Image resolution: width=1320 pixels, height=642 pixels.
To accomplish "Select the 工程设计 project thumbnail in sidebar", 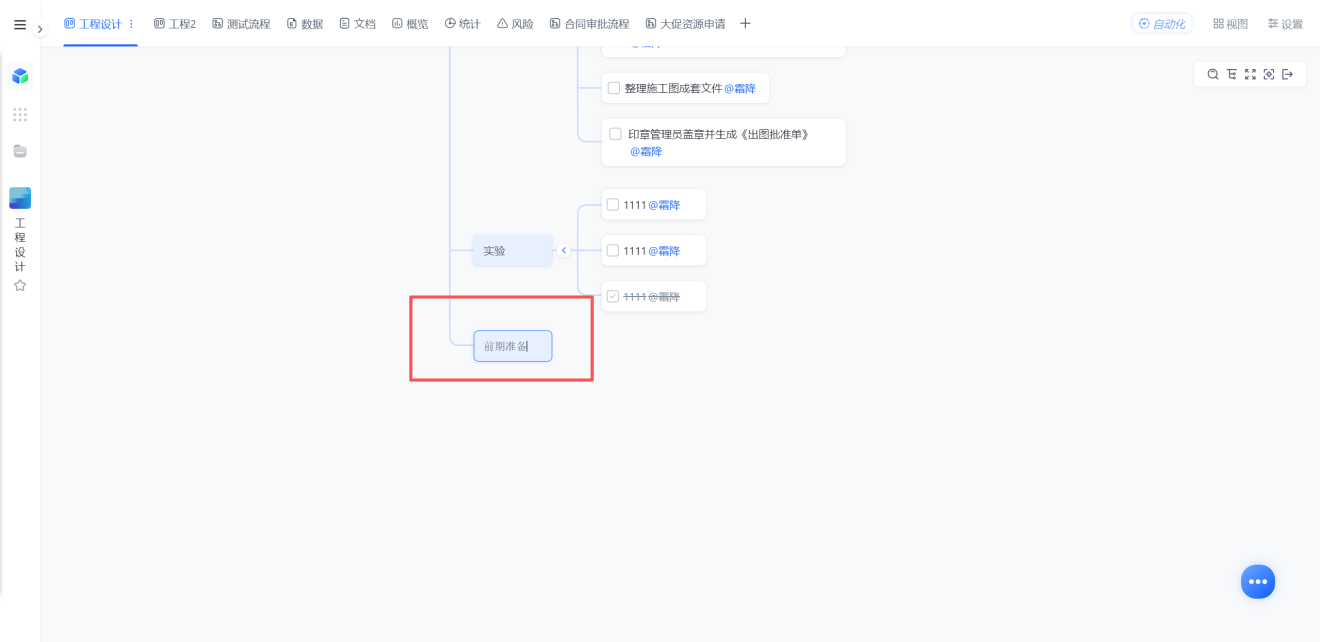I will (x=20, y=198).
